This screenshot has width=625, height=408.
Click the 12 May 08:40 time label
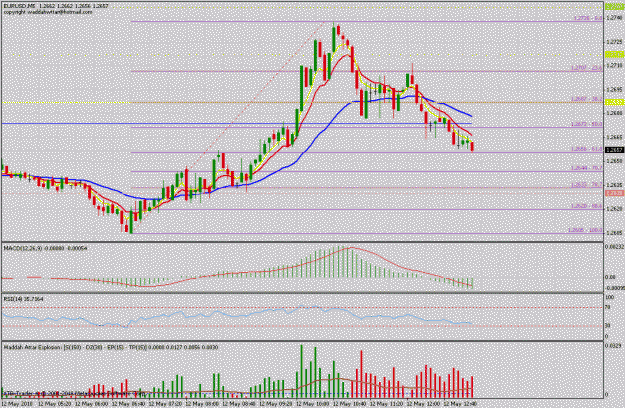tap(238, 404)
